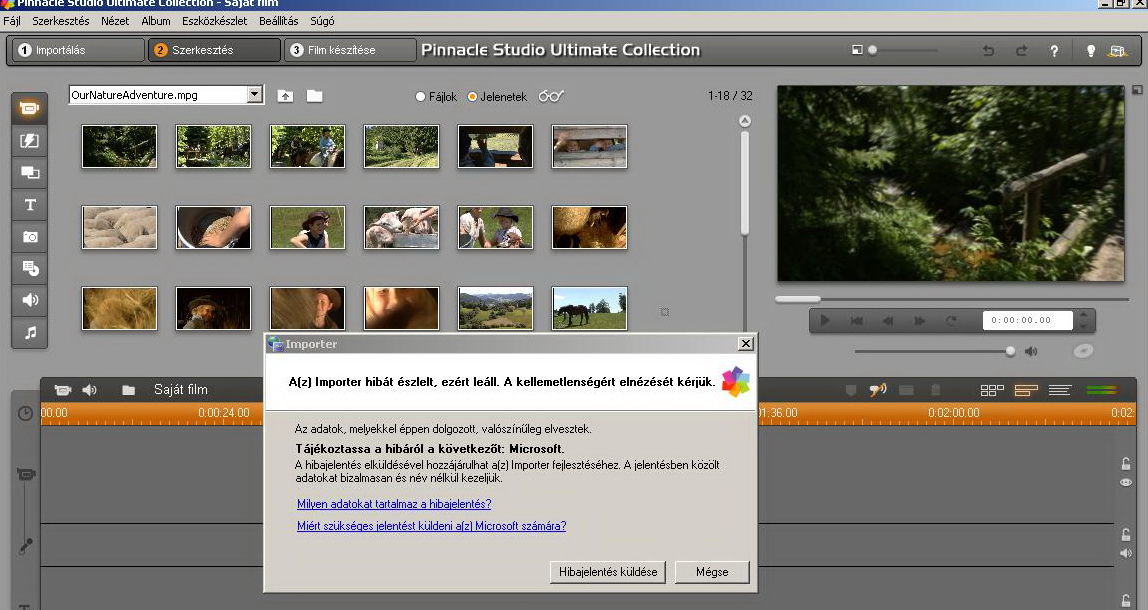The image size is (1148, 610).
Task: Open link Miért szükséges jelentést küldeni Microsoft számára?
Action: [x=431, y=526]
